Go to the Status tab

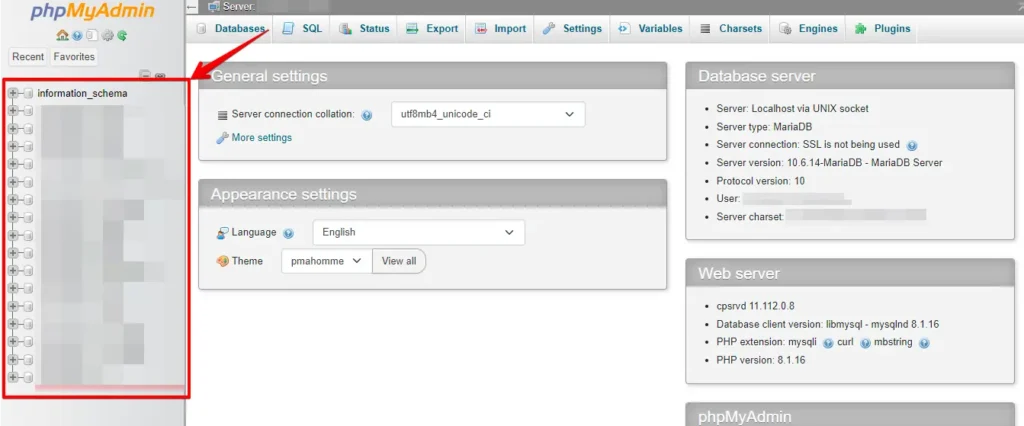click(x=364, y=29)
